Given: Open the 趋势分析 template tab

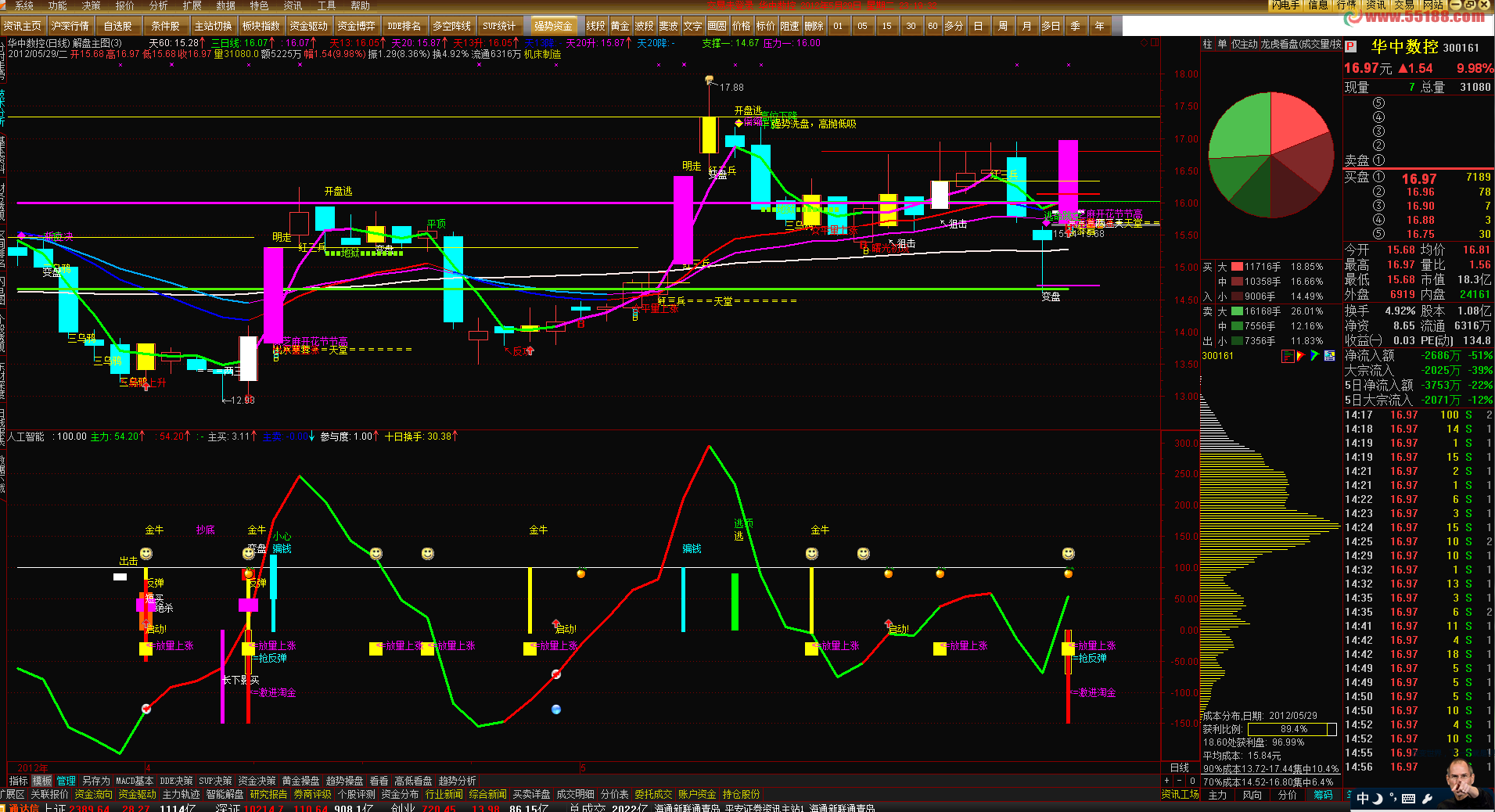Looking at the screenshot, I should click(457, 781).
